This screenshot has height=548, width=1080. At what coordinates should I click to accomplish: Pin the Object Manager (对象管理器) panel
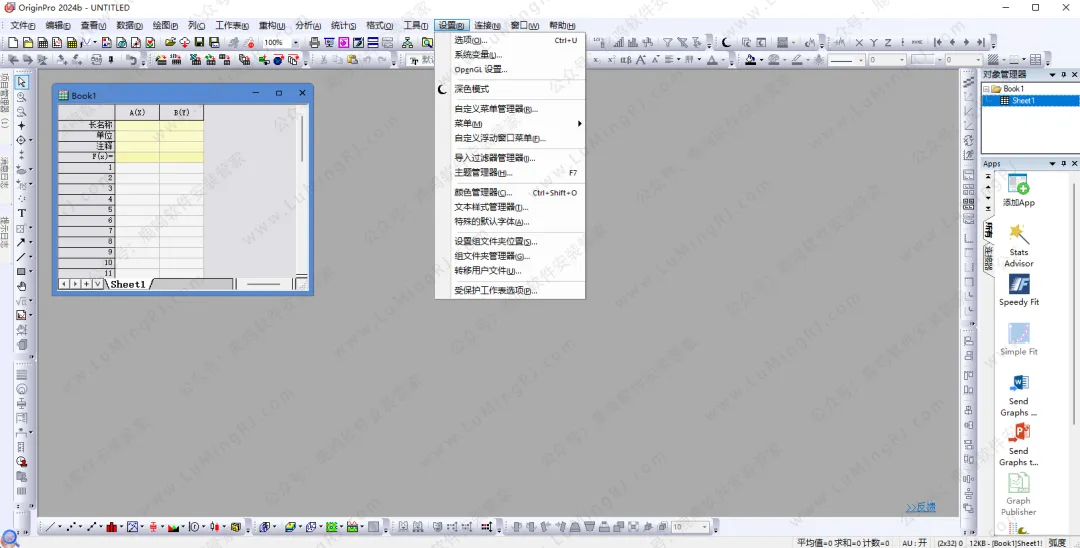click(x=1063, y=75)
